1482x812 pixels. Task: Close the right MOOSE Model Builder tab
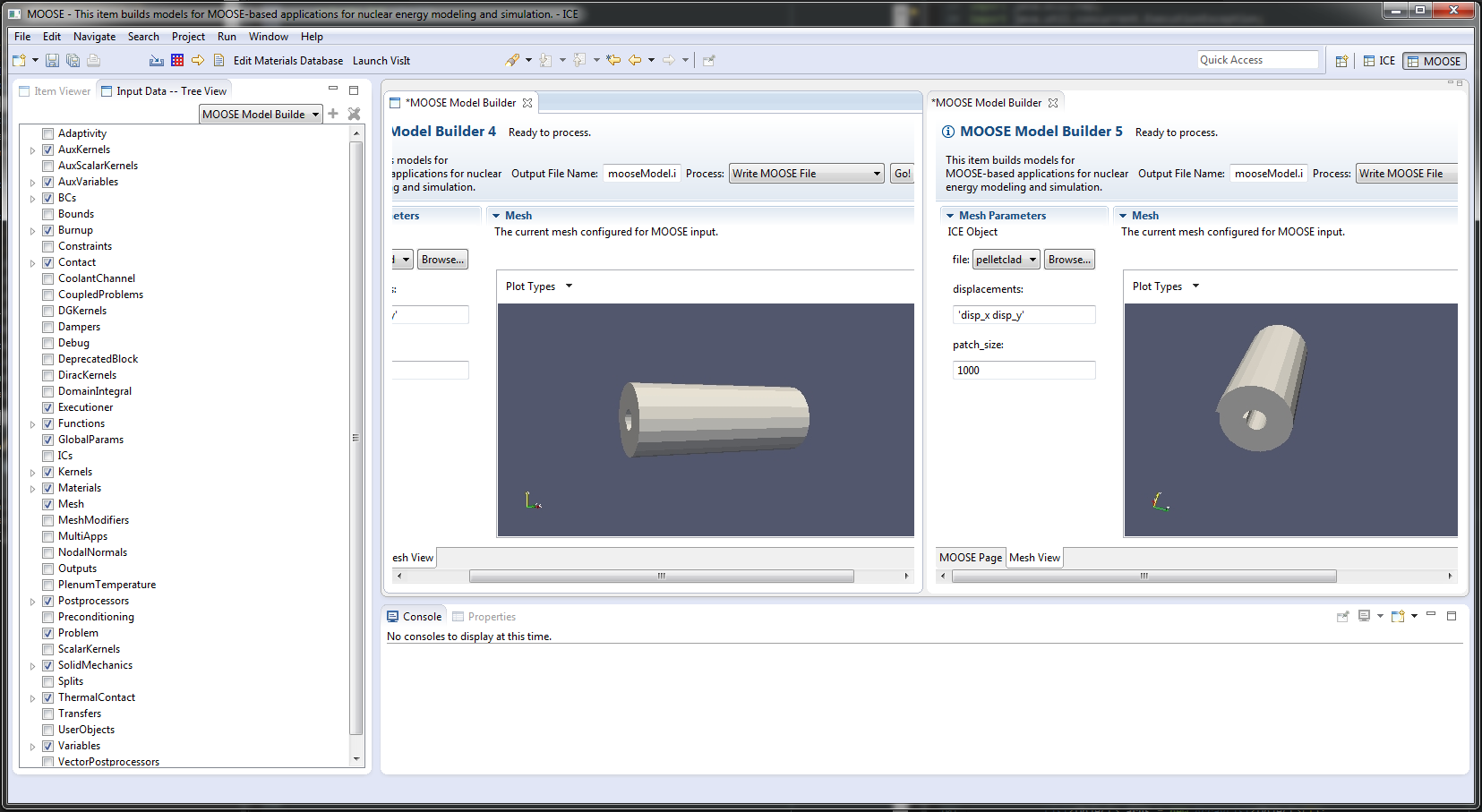point(1053,103)
